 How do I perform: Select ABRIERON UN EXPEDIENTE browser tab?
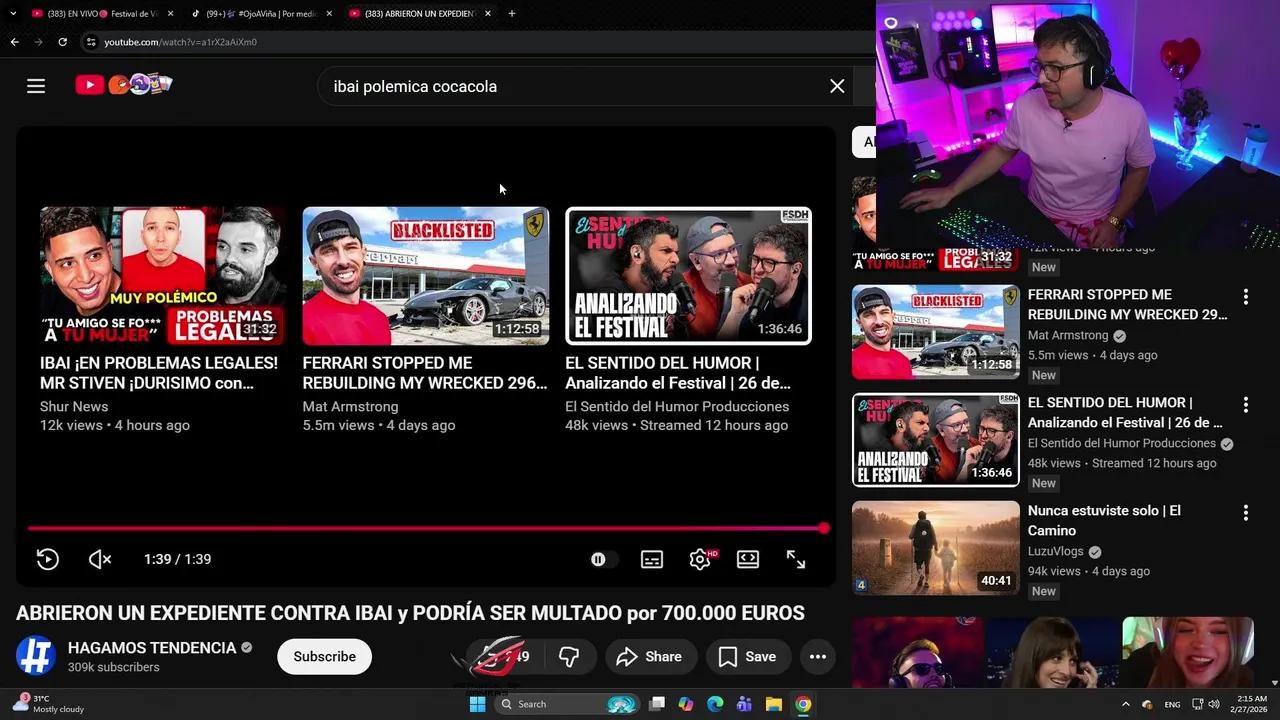[x=418, y=14]
